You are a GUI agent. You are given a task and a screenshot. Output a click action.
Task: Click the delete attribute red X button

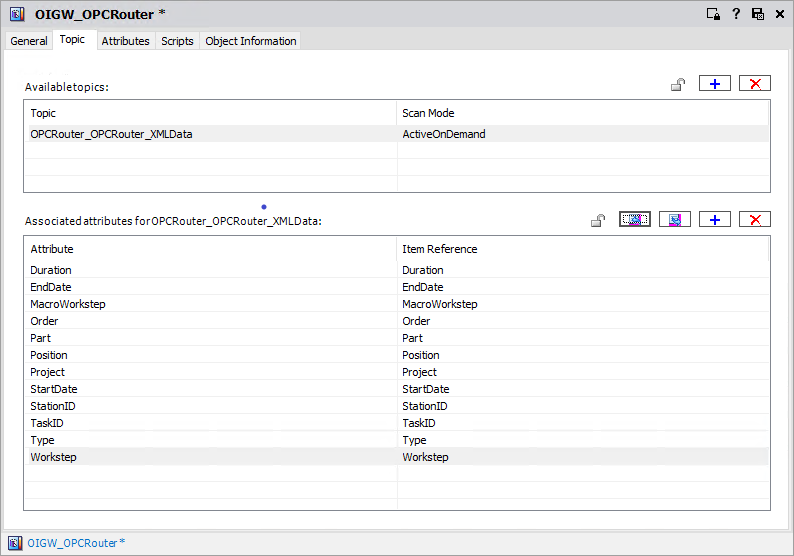[755, 220]
